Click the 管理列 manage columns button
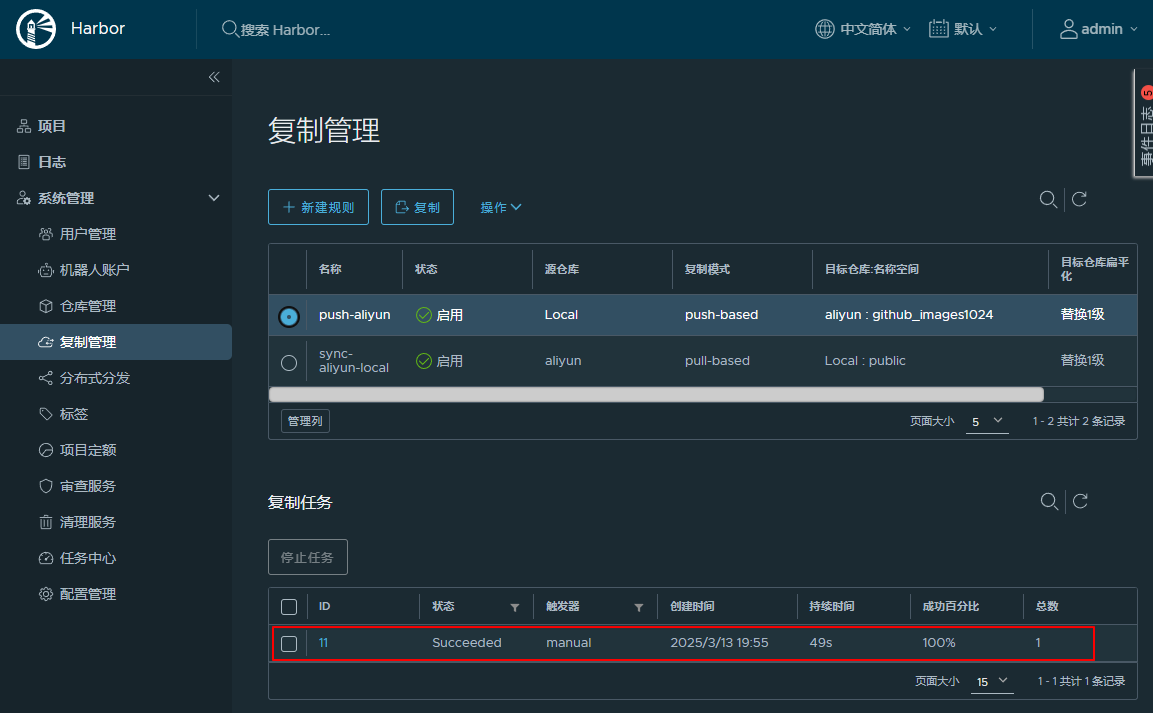 305,421
